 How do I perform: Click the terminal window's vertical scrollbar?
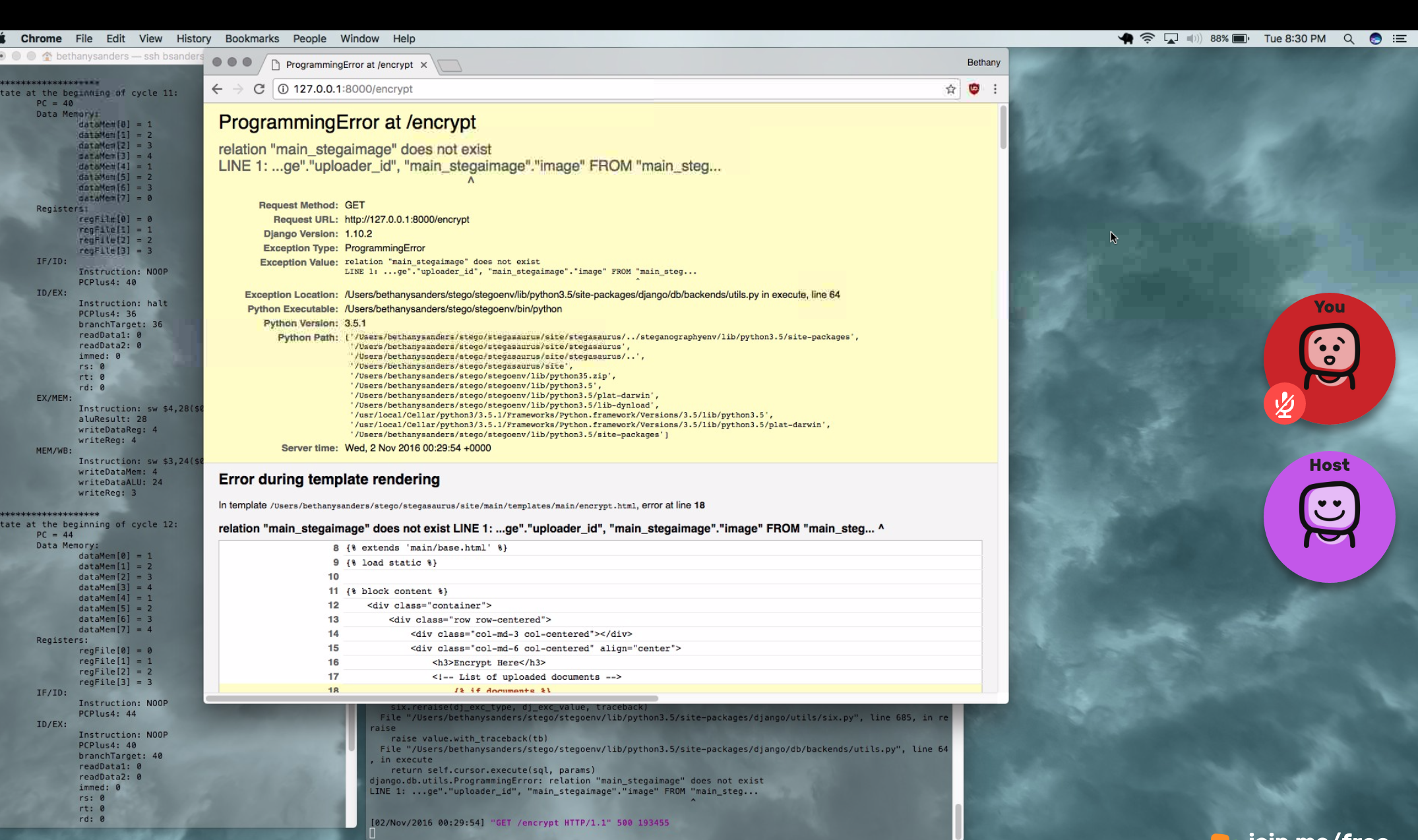click(958, 820)
